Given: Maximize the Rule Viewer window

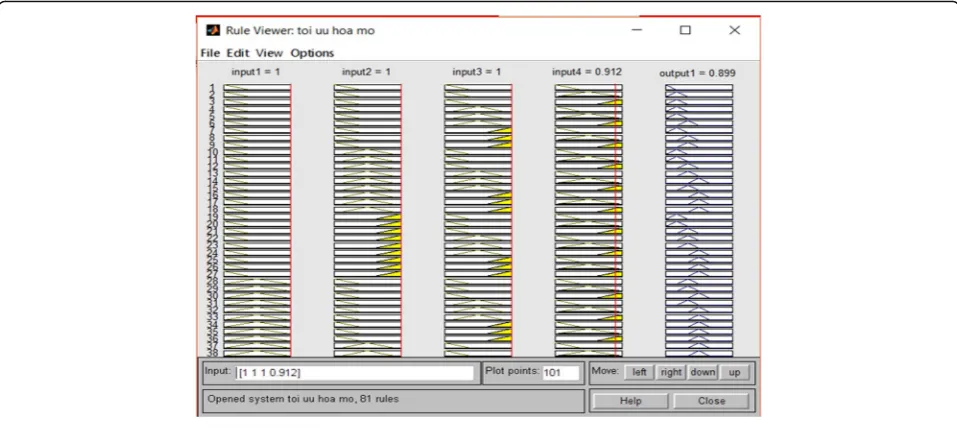Looking at the screenshot, I should click(x=685, y=30).
